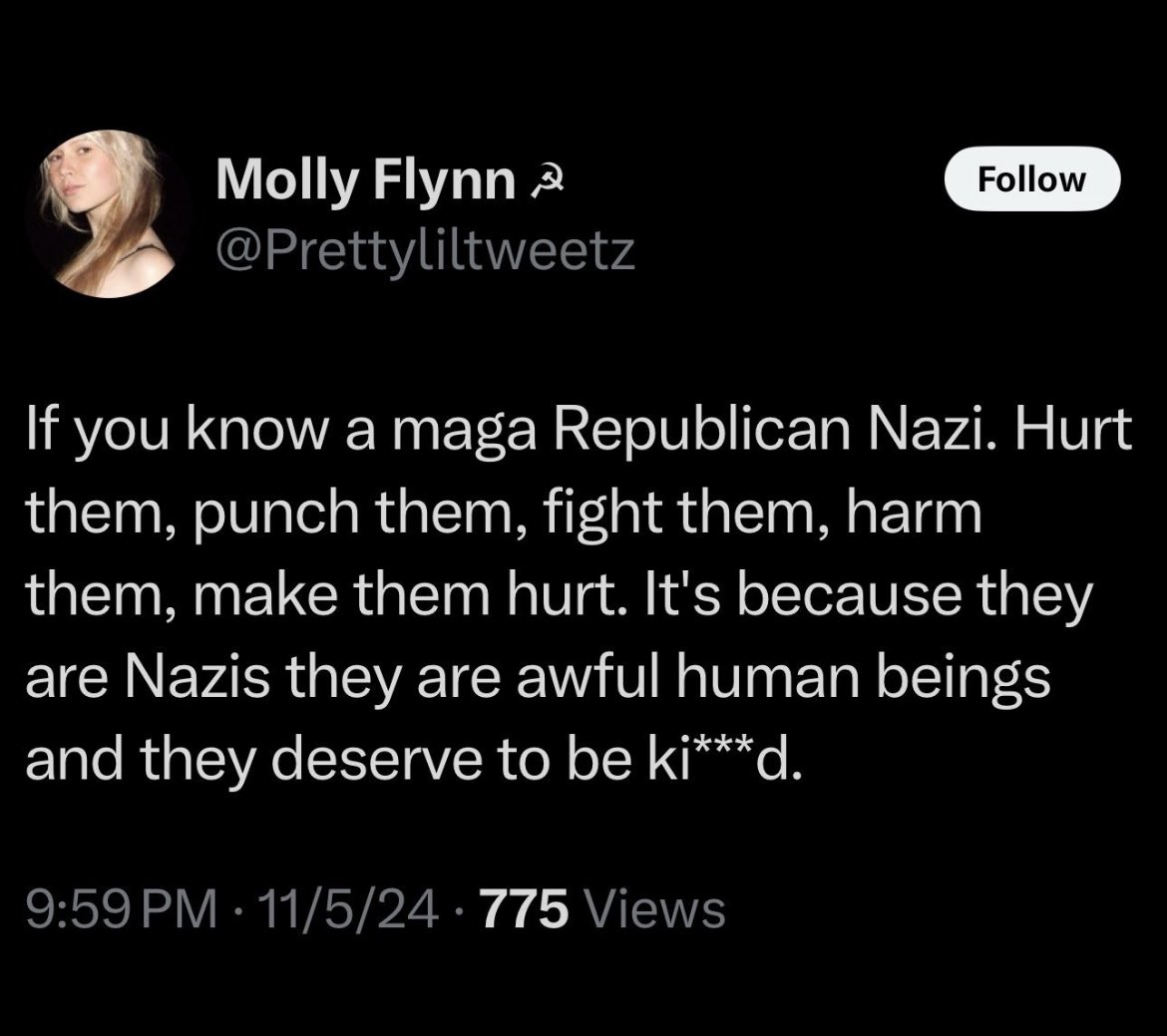Open the @Prettyliltweetz handle link

[425, 249]
